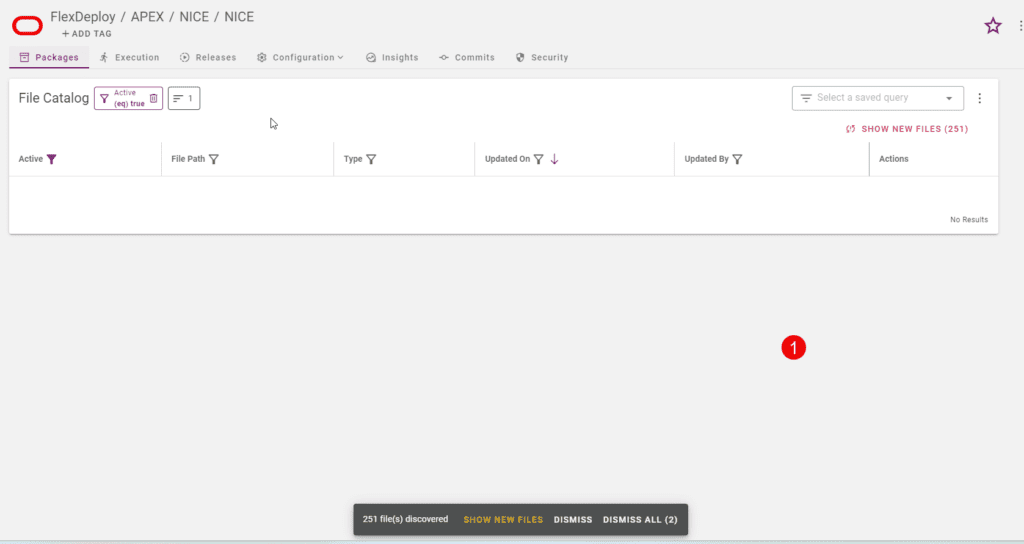This screenshot has height=544, width=1024.
Task: Open File Catalog more options menu
Action: (979, 99)
